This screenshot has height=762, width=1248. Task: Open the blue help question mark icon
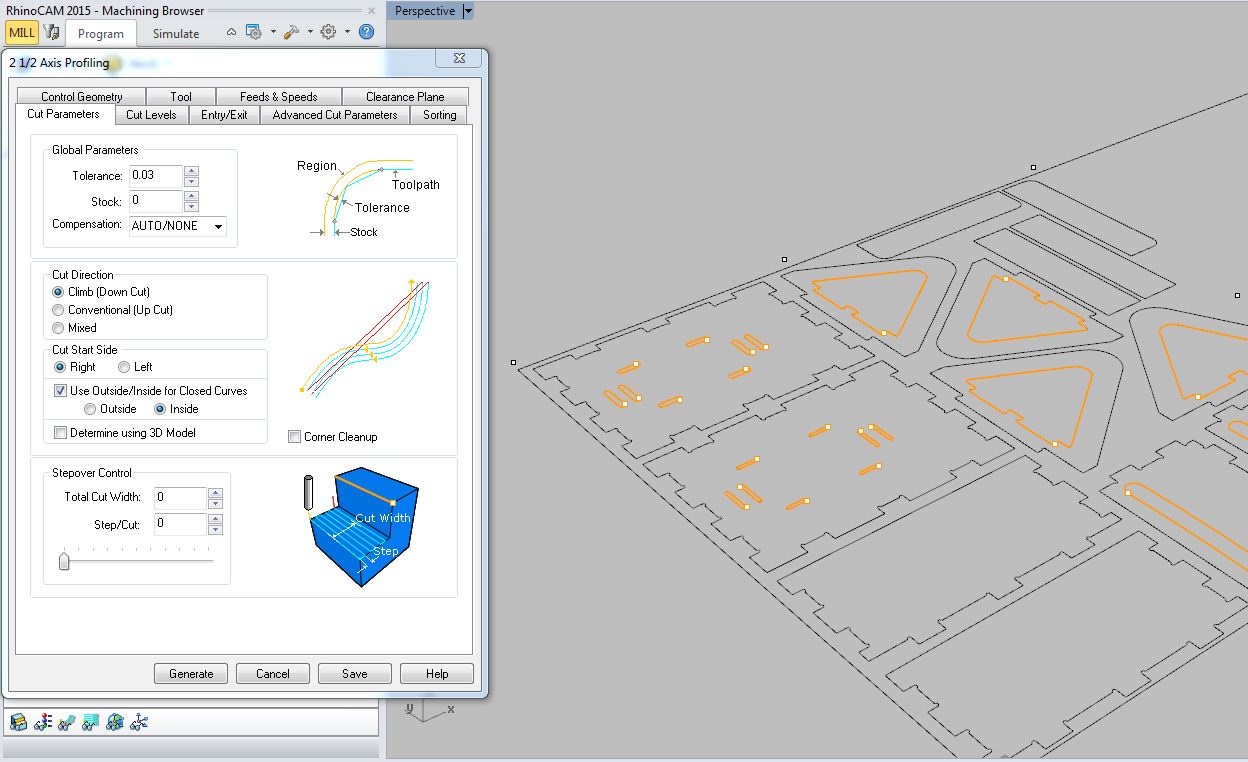(x=366, y=32)
